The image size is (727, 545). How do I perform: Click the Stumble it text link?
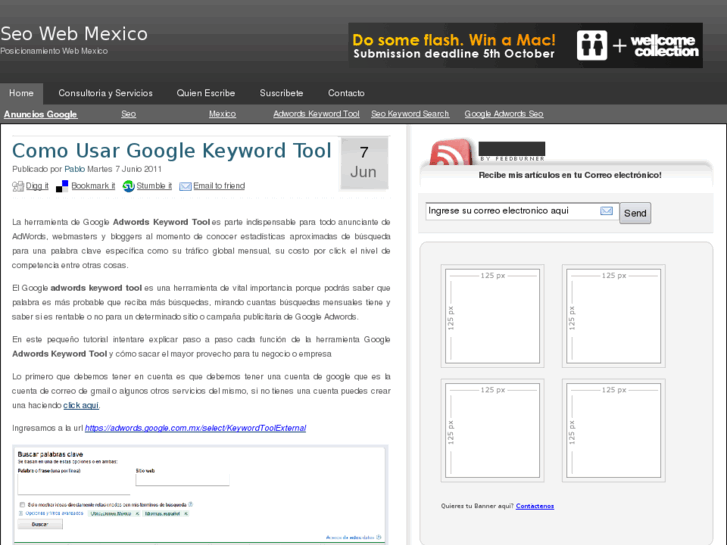click(154, 186)
